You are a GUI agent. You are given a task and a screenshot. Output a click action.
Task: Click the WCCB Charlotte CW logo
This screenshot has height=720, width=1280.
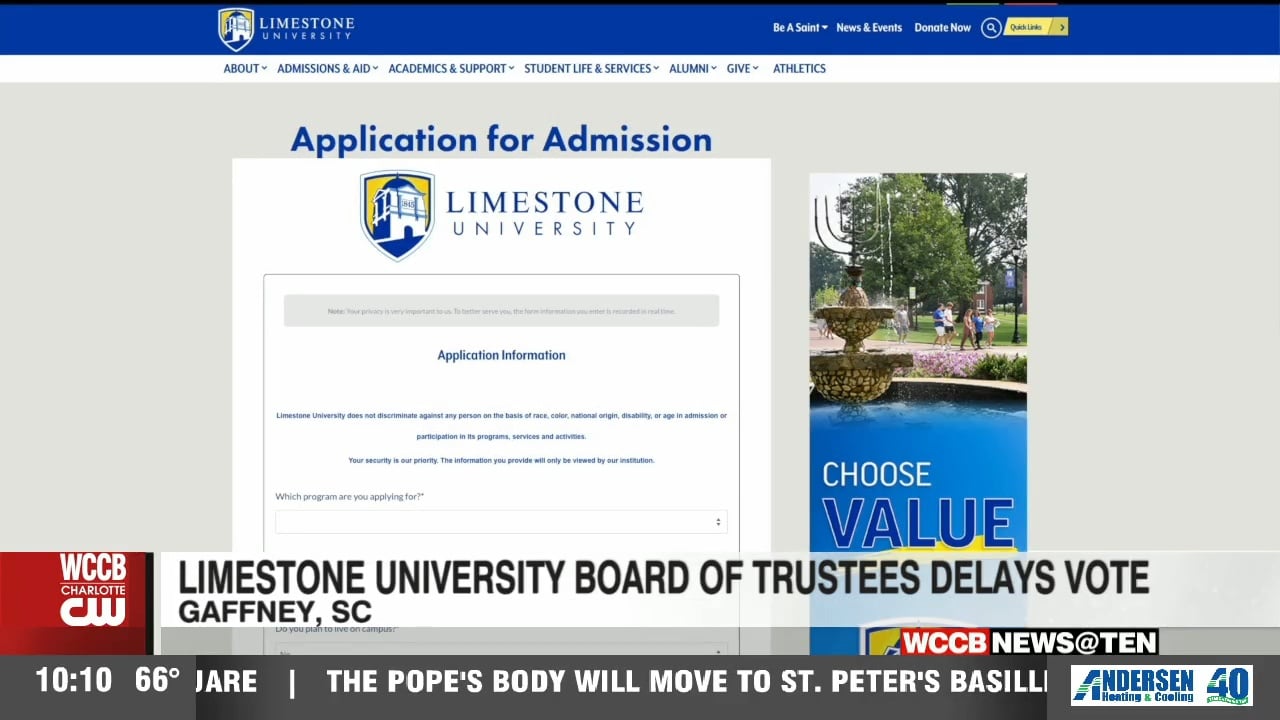[x=92, y=590]
